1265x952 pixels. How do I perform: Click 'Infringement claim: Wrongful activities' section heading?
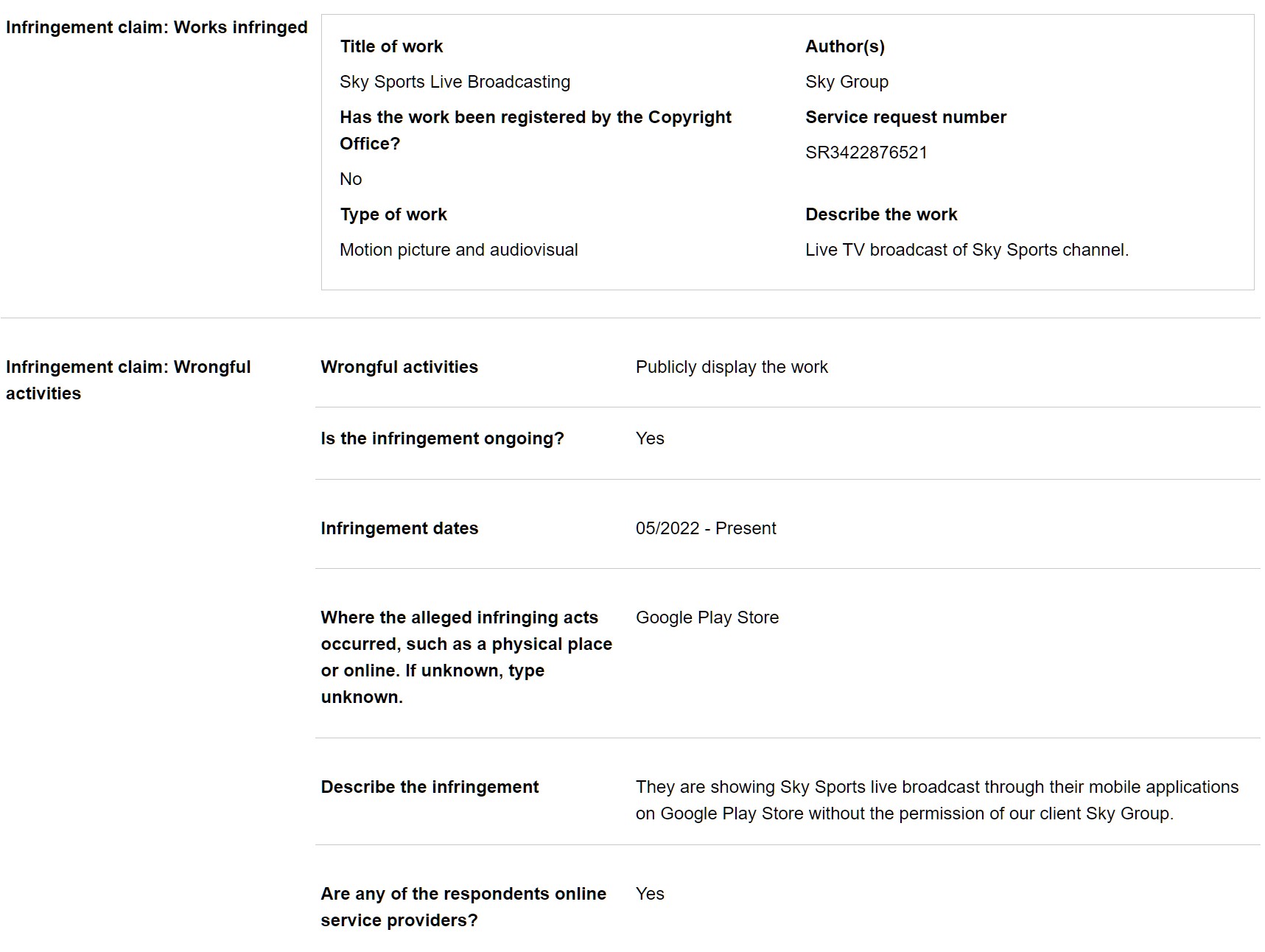pos(128,380)
